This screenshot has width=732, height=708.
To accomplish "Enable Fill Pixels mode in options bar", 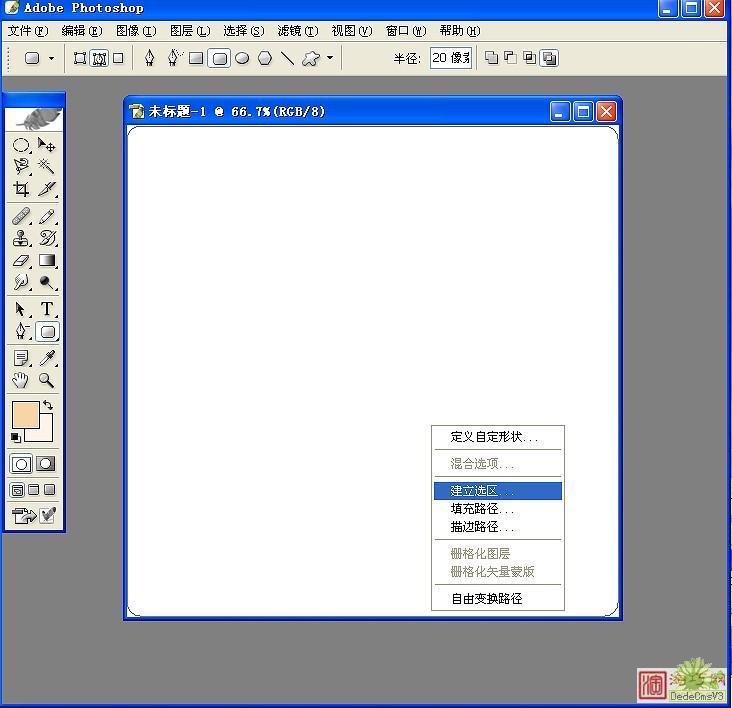I will coord(119,58).
